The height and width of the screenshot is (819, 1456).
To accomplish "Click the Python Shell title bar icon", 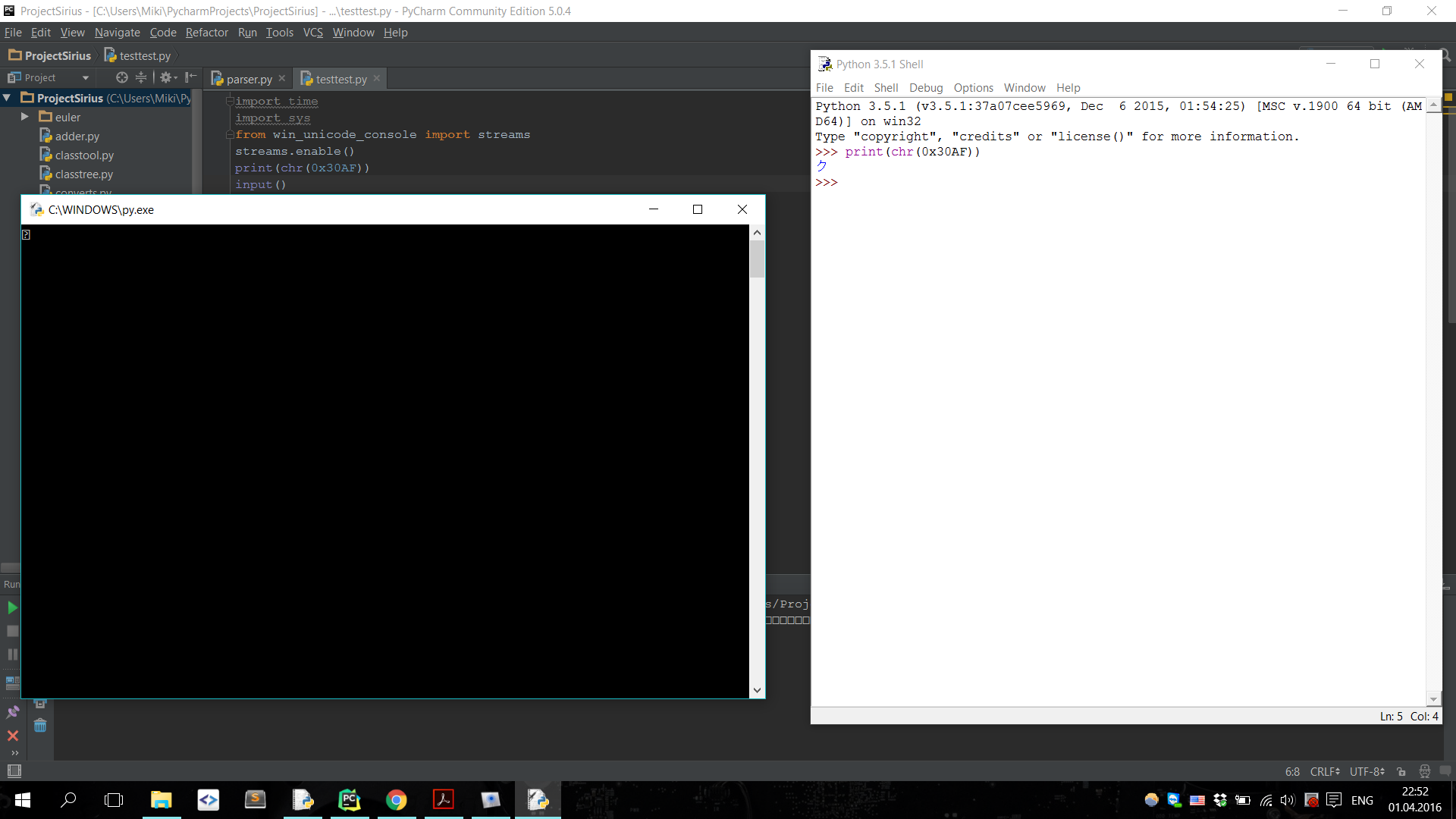I will click(824, 64).
